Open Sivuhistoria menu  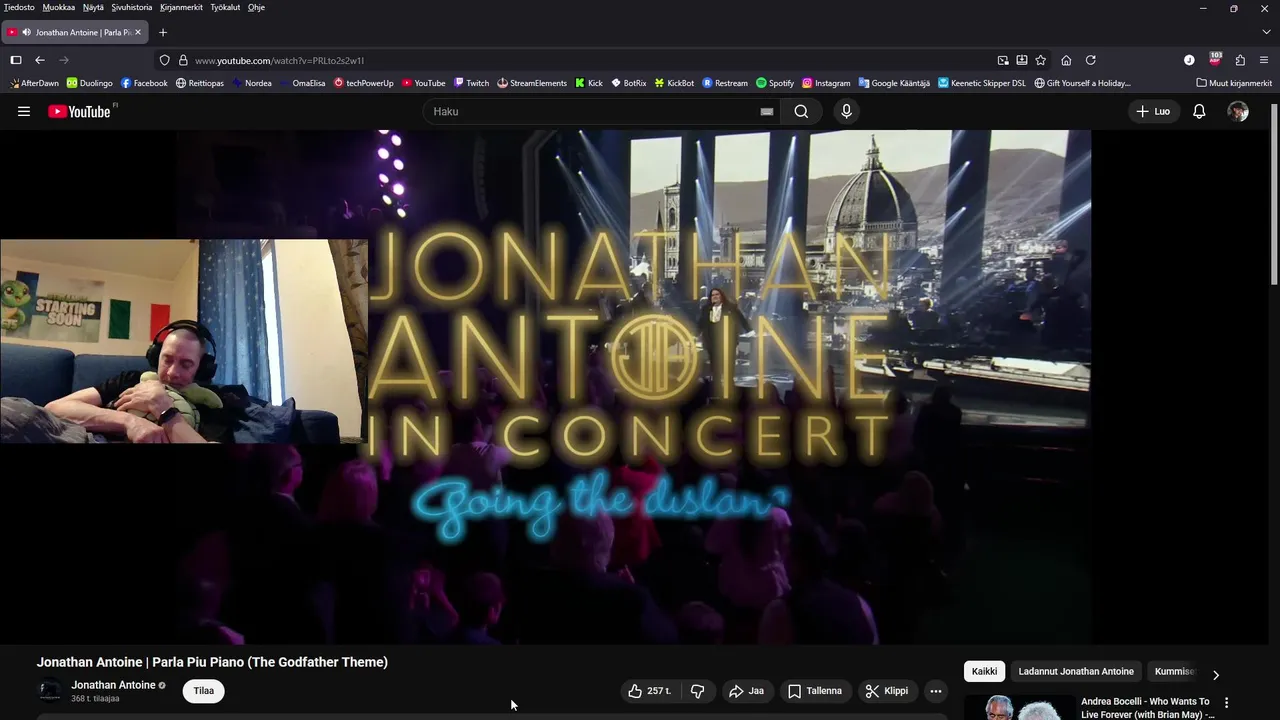coord(132,7)
